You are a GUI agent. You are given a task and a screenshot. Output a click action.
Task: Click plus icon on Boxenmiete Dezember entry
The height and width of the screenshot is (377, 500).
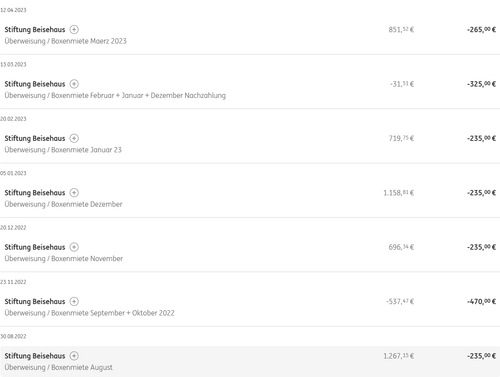(74, 193)
